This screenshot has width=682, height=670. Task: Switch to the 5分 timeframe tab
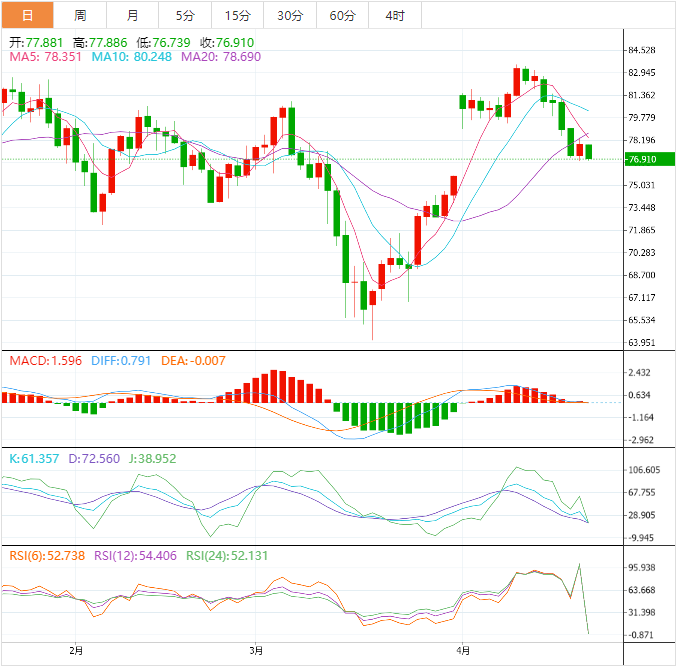[185, 15]
